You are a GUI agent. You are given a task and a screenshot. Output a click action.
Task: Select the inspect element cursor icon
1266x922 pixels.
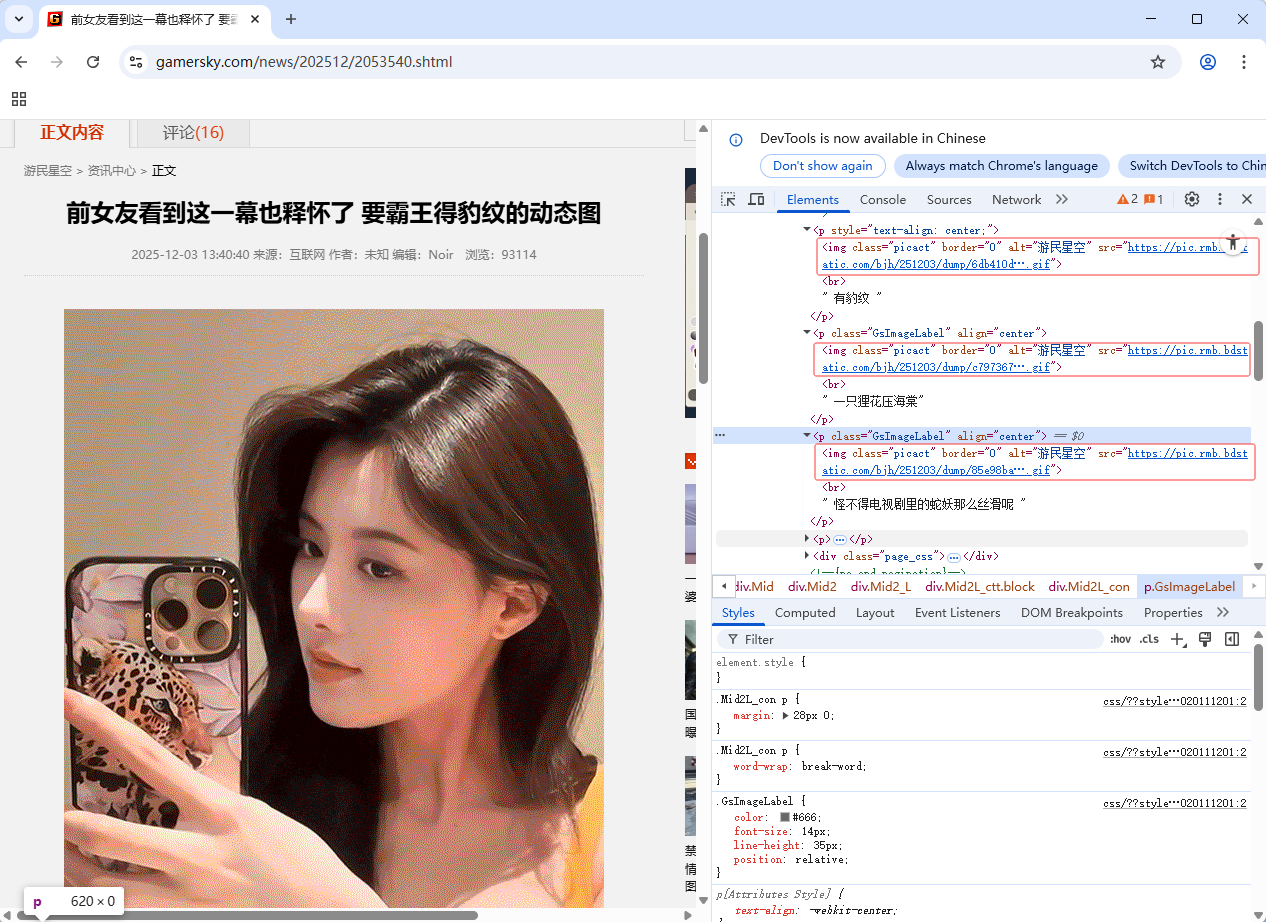pyautogui.click(x=728, y=199)
